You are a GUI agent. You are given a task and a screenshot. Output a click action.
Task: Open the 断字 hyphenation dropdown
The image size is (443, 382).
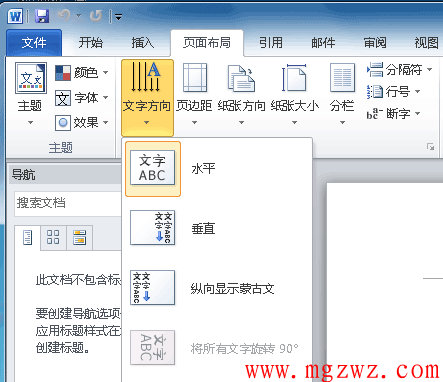pos(394,114)
